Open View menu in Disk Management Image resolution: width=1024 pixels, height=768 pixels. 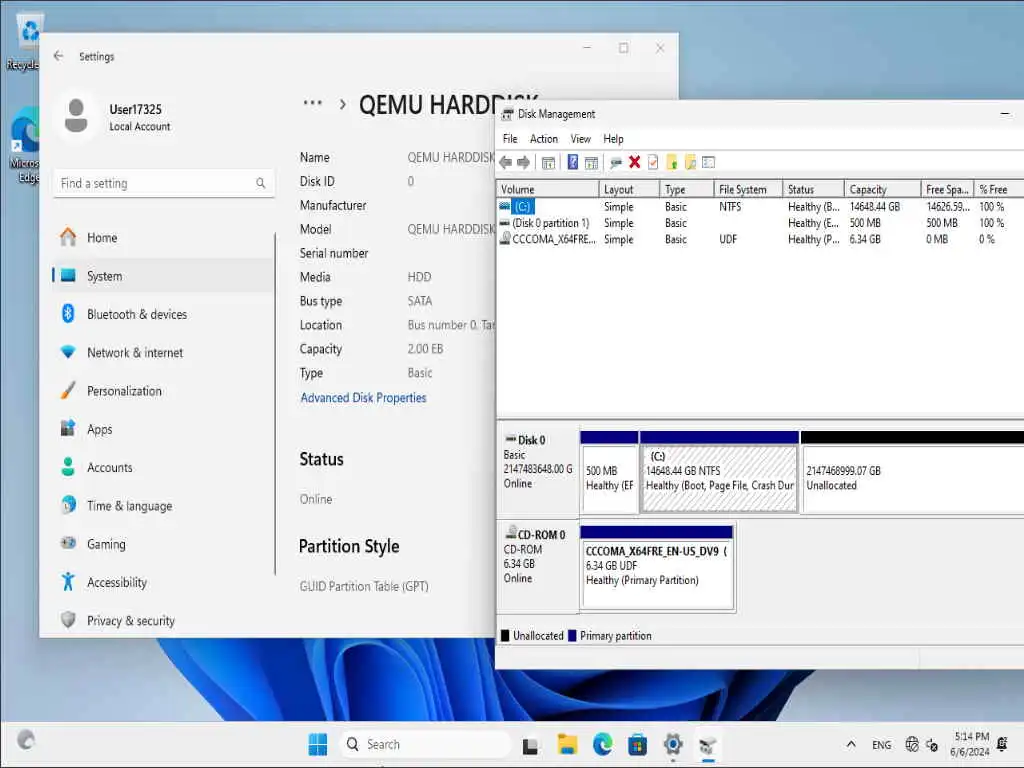[x=581, y=138]
